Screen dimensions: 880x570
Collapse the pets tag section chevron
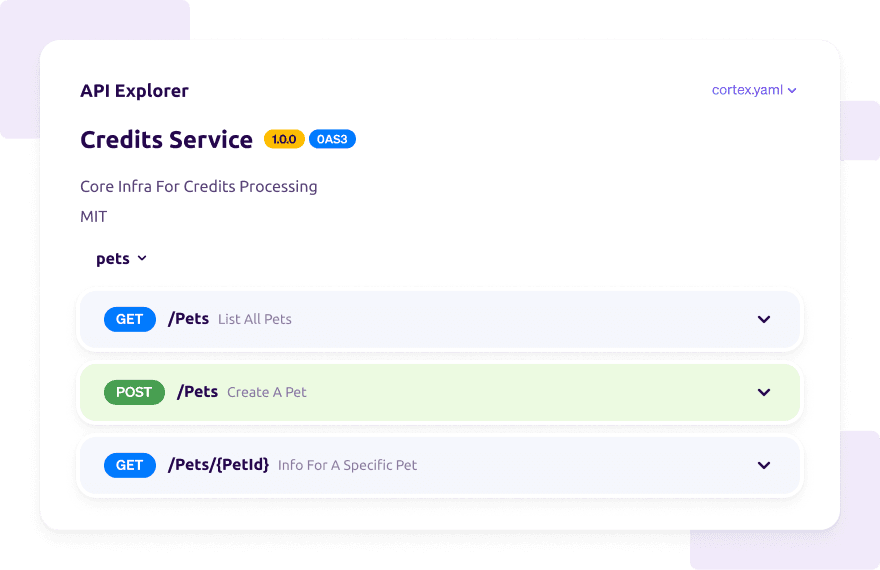(x=142, y=258)
